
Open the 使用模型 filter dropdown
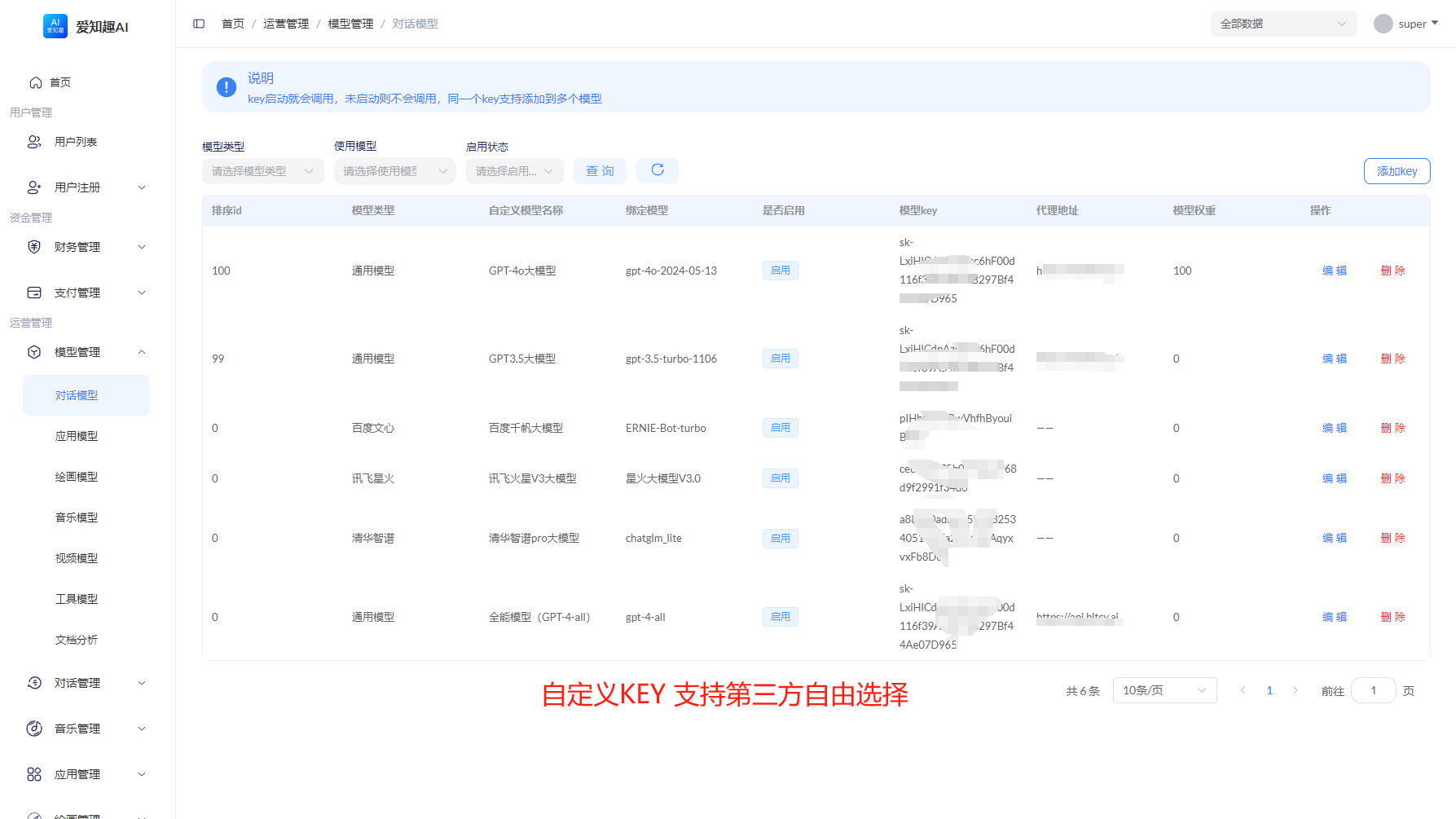394,171
